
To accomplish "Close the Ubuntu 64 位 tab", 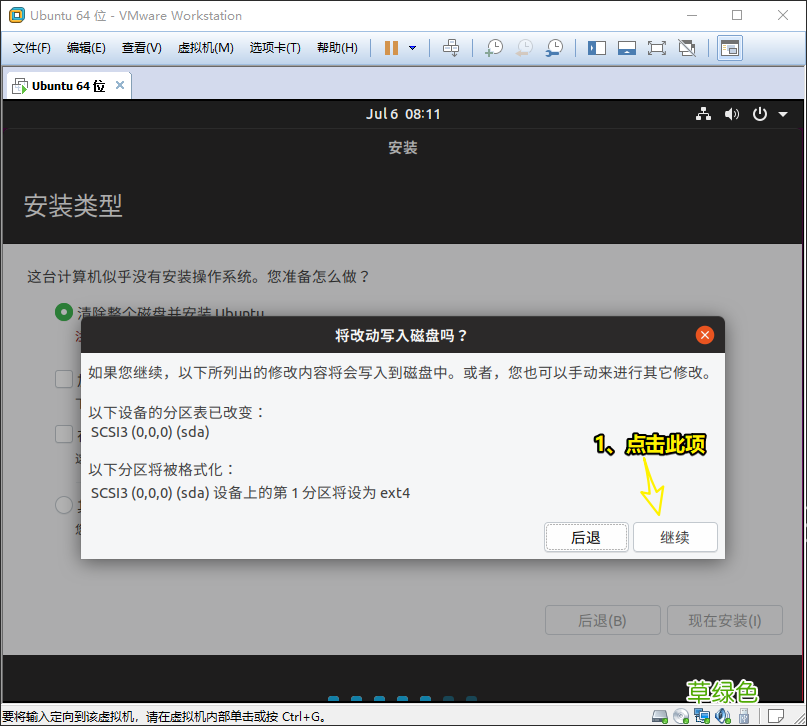I will coord(120,85).
